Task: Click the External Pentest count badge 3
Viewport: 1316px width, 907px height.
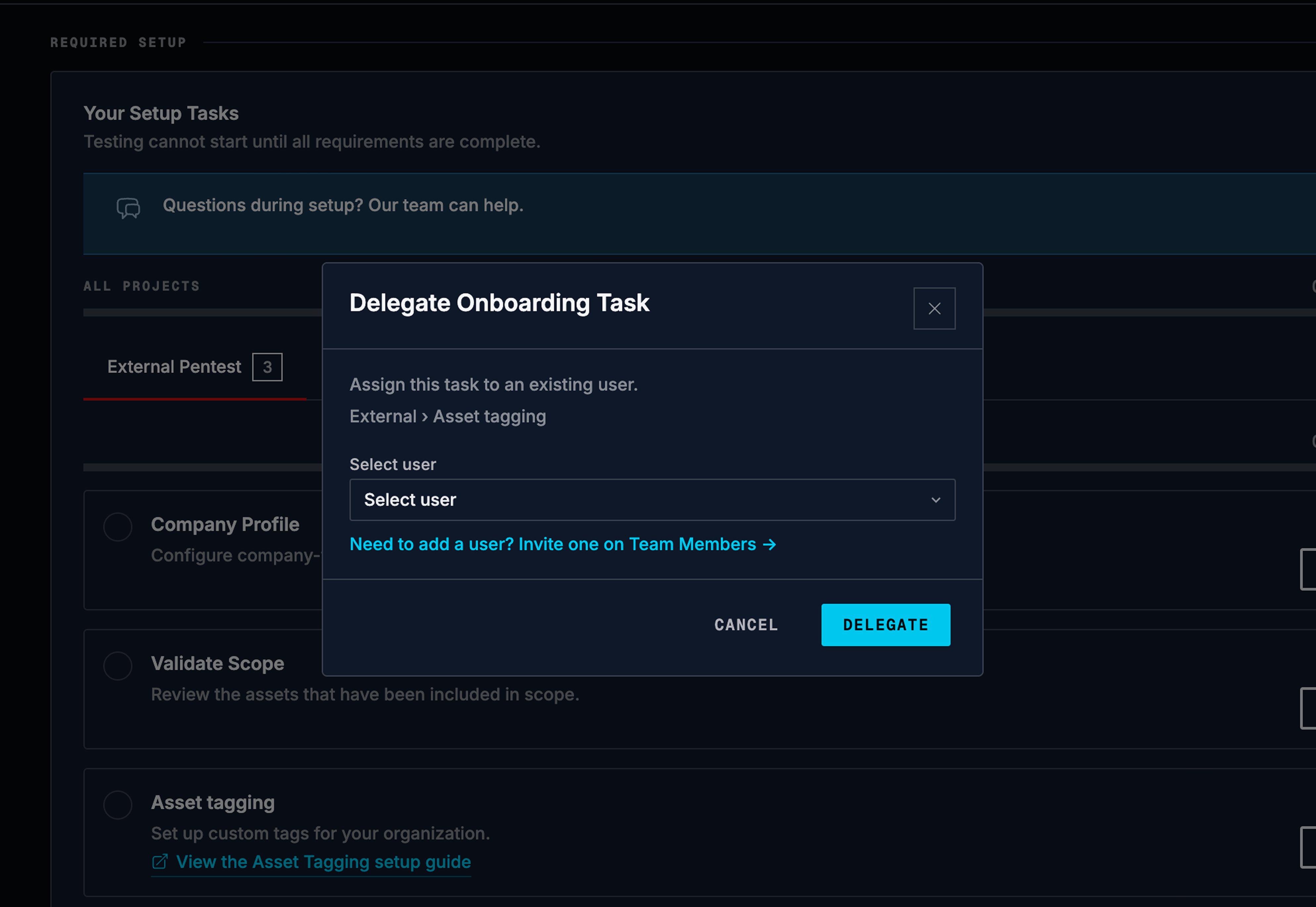Action: 267,367
